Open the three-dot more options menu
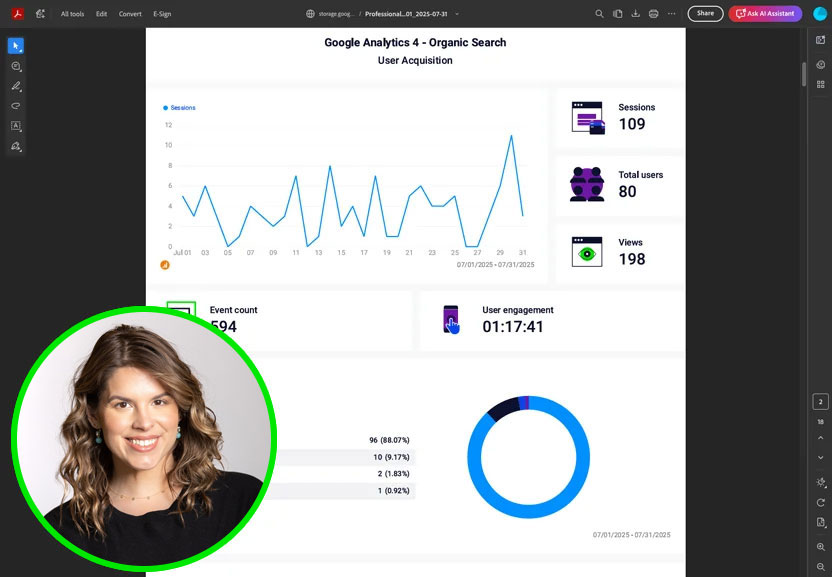 coord(671,14)
